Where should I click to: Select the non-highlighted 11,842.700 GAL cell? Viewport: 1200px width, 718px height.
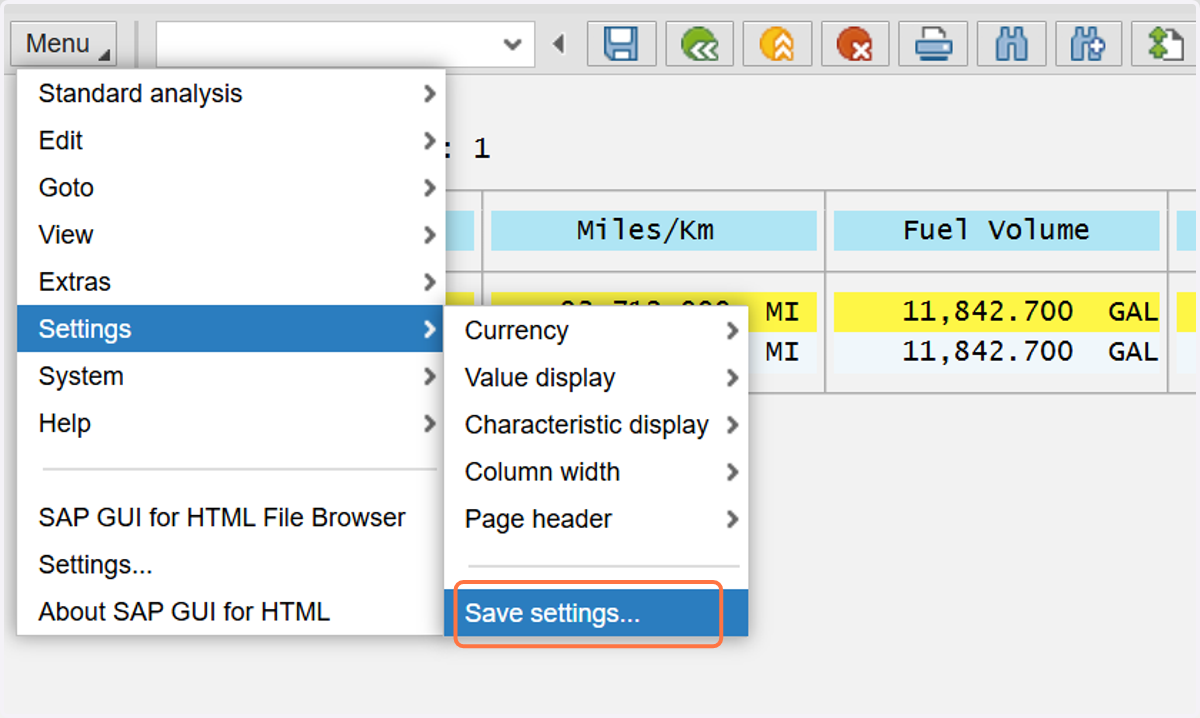[996, 352]
